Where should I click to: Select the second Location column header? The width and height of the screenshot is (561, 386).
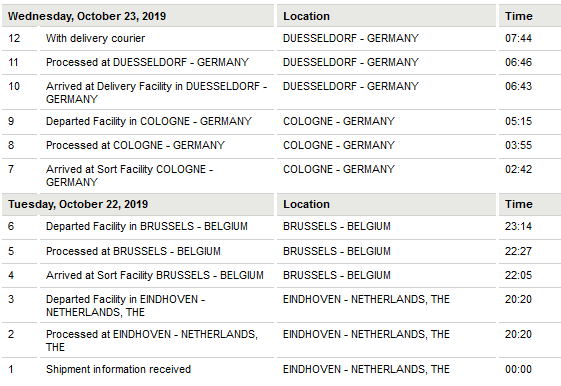tap(306, 204)
